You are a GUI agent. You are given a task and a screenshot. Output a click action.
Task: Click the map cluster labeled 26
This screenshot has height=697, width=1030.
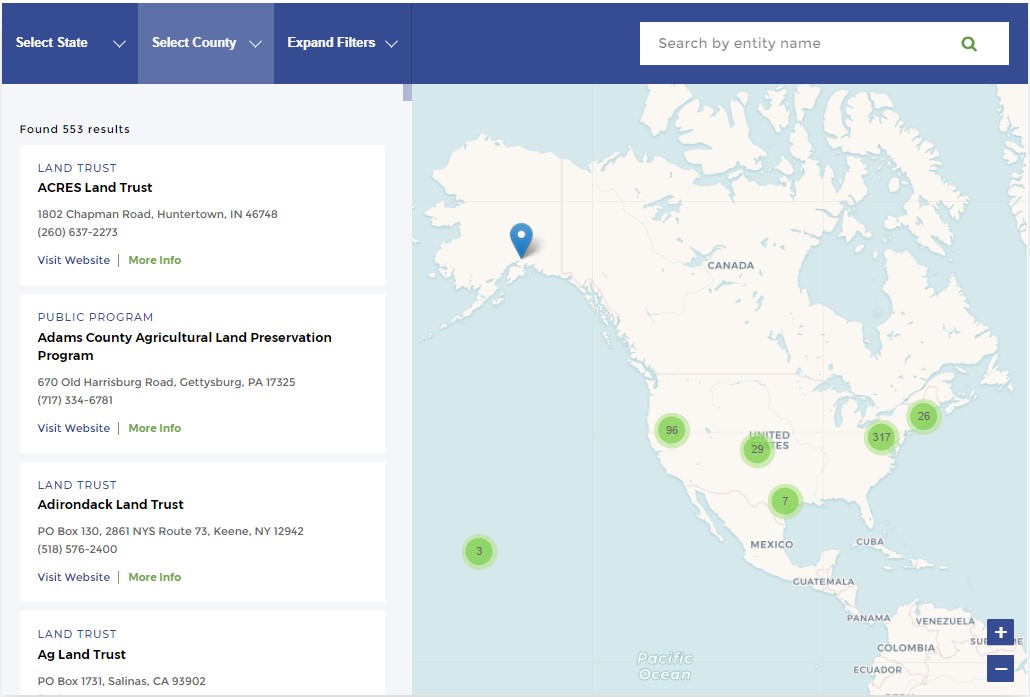pos(923,416)
